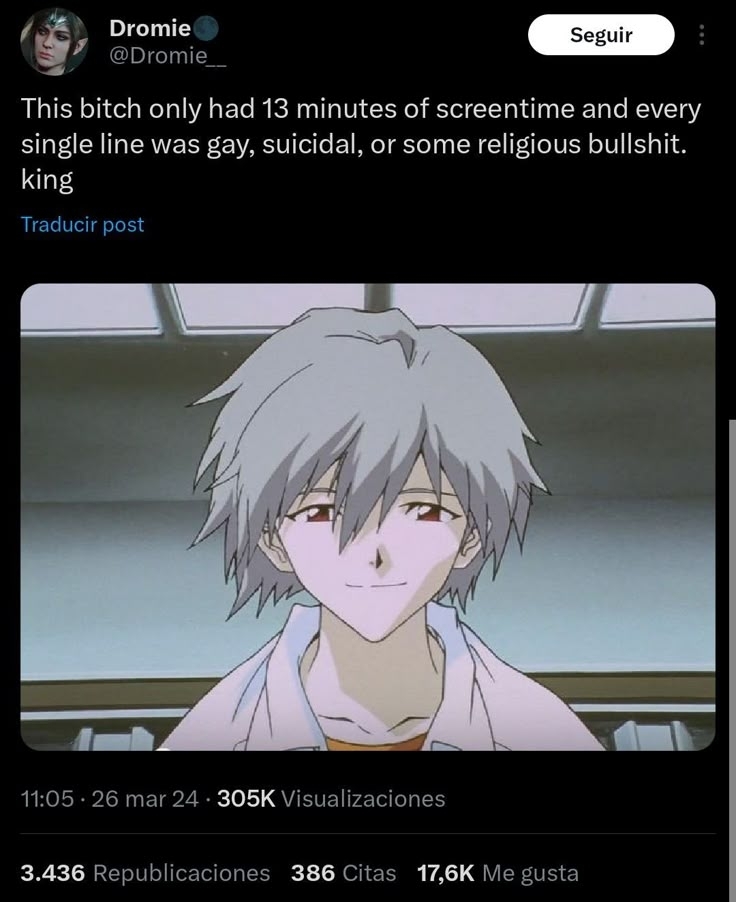Click the Me gusta label
This screenshot has height=902, width=736.
530,873
